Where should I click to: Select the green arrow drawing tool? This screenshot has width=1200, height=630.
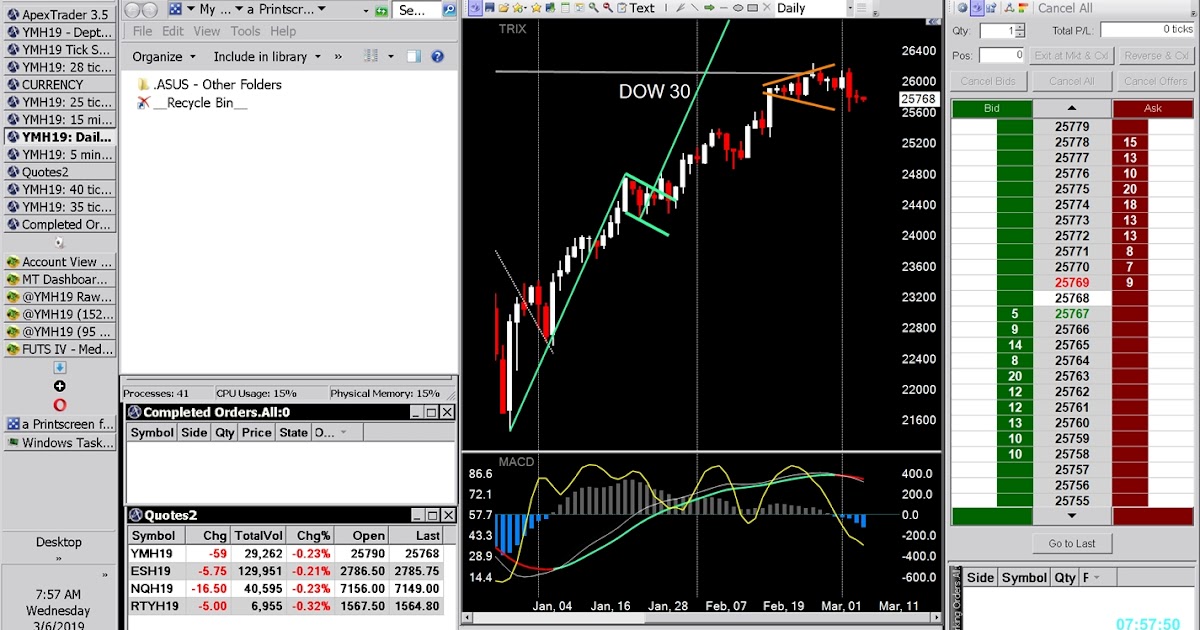708,8
